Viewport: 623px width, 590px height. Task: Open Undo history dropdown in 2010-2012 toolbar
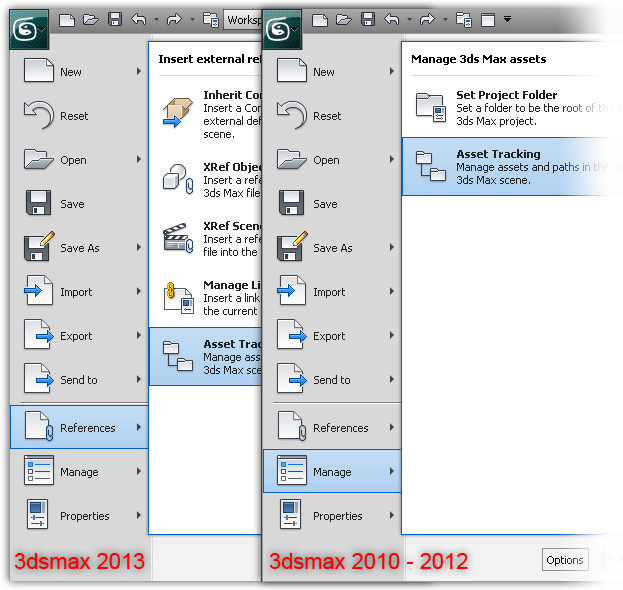tap(409, 19)
